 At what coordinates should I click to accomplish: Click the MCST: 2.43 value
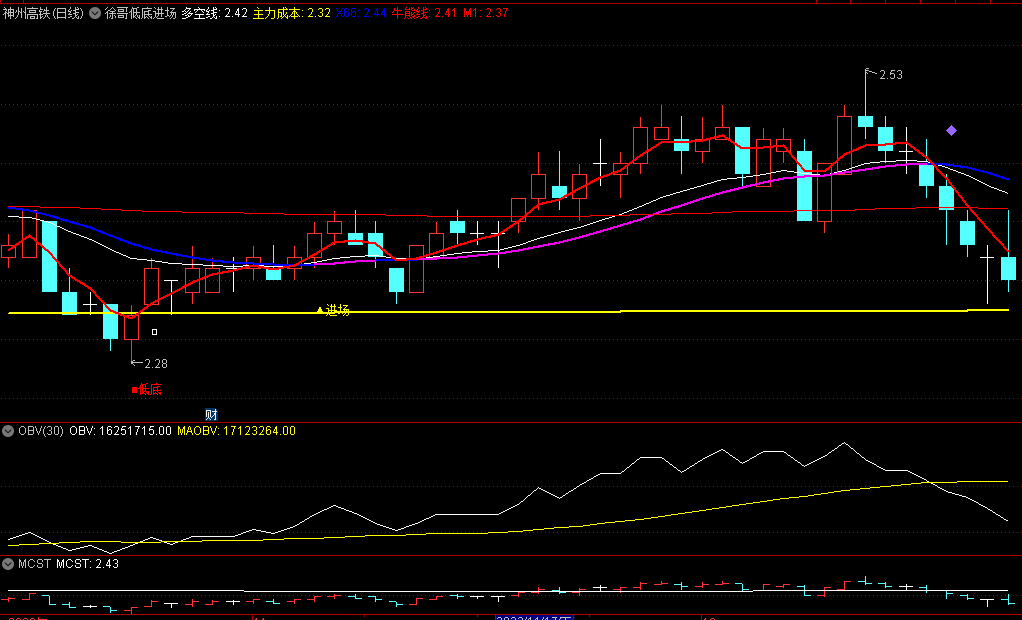click(x=87, y=564)
